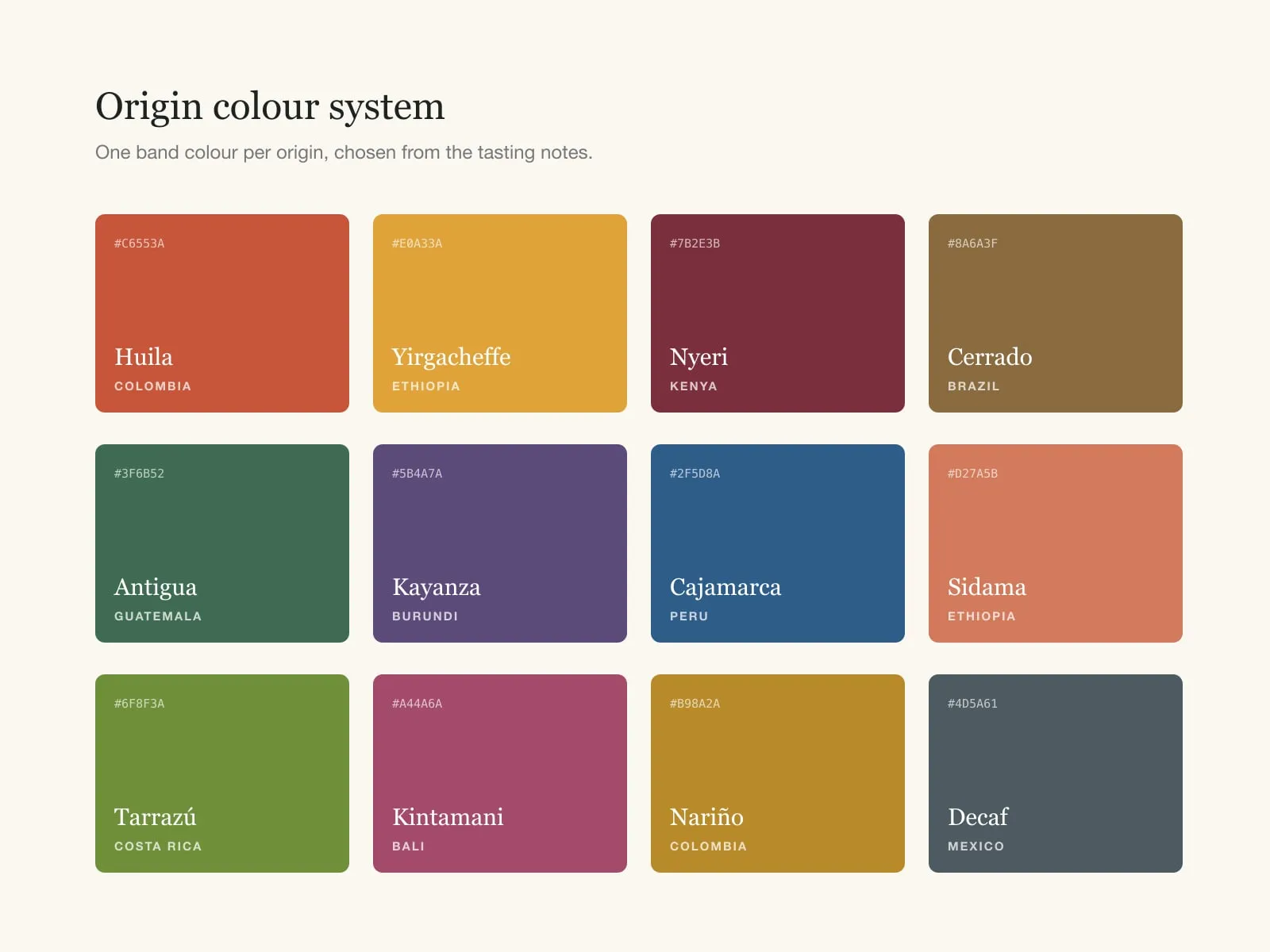
Task: Select the Antigua origin name
Action: pyautogui.click(x=156, y=588)
